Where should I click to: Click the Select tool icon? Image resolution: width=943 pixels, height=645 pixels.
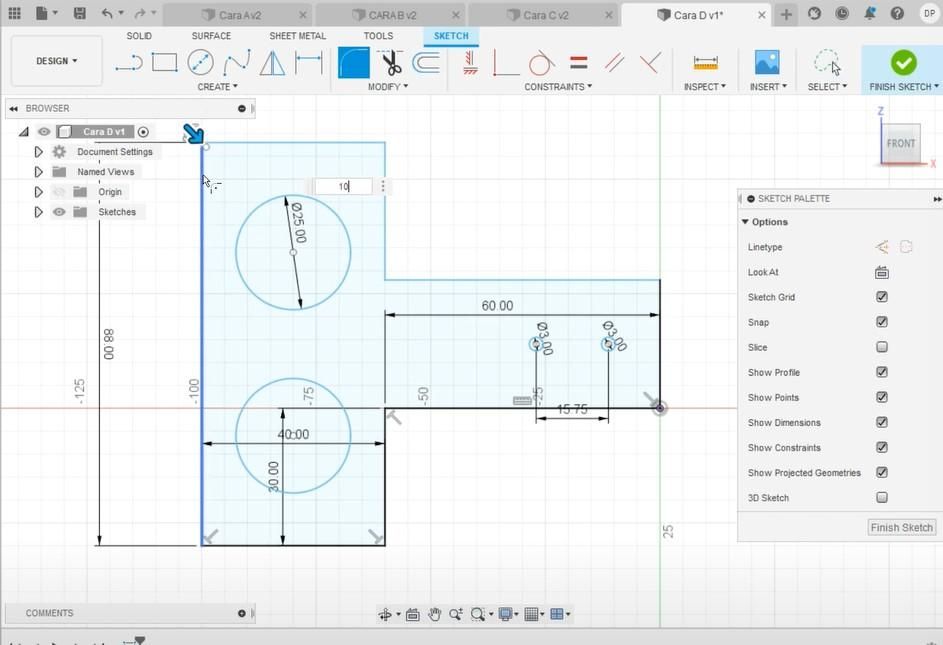pos(828,63)
